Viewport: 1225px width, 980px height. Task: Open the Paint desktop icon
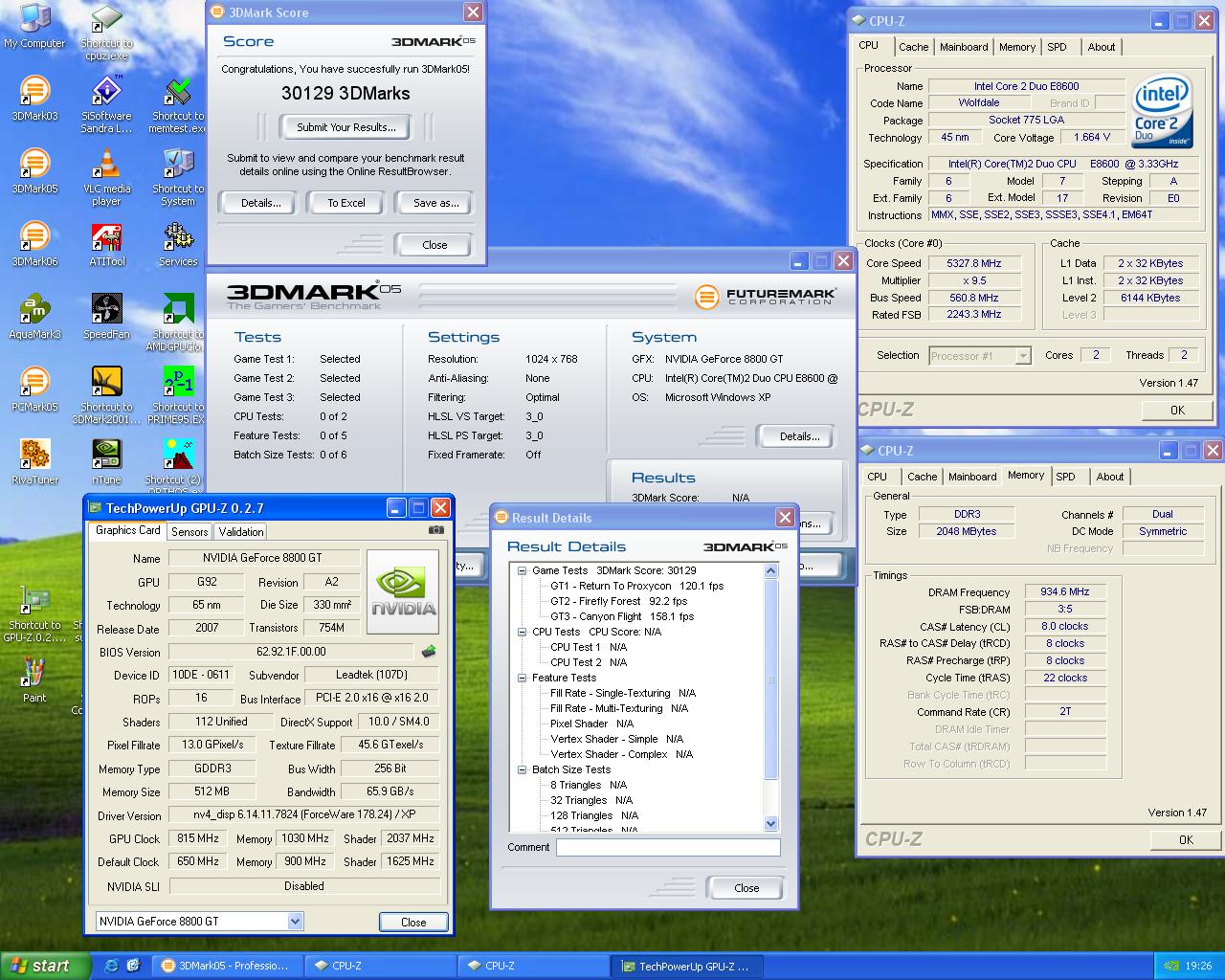pyautogui.click(x=34, y=680)
